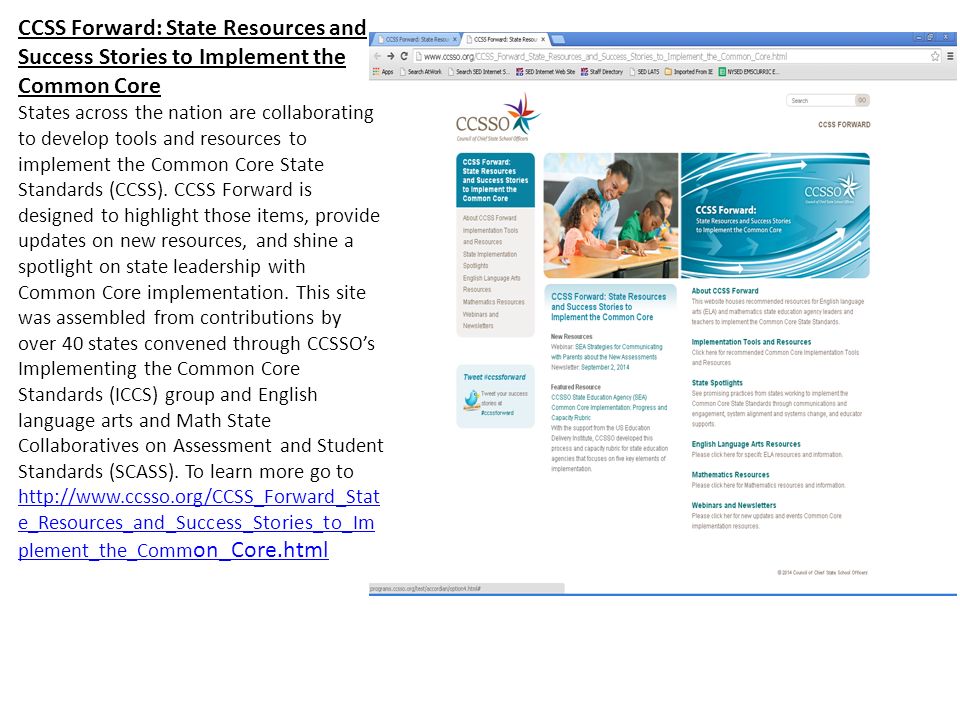Click English Language Arts Resources heading in main content
960x720 pixels.
click(746, 444)
